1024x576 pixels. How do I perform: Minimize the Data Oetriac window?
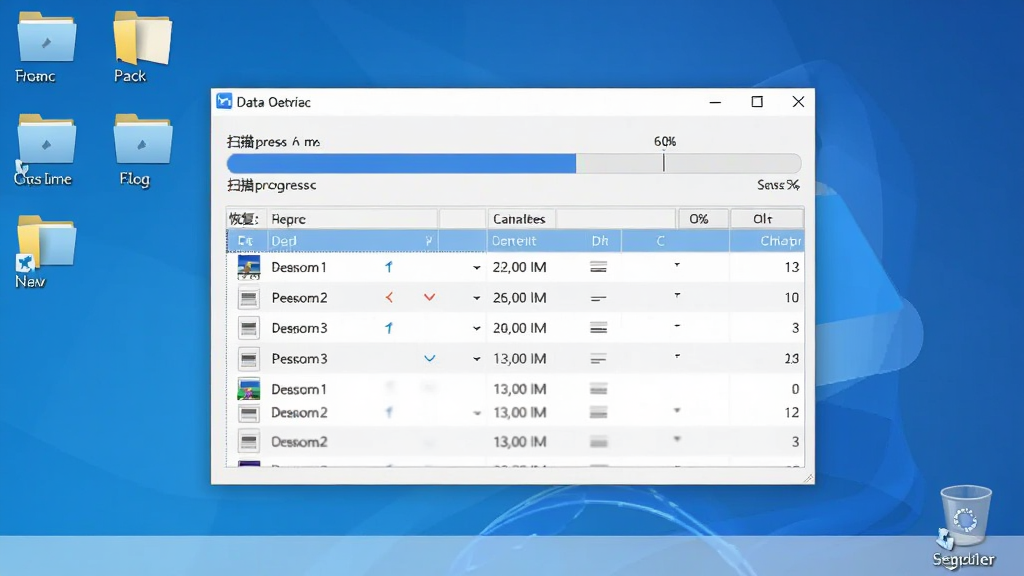coord(715,102)
